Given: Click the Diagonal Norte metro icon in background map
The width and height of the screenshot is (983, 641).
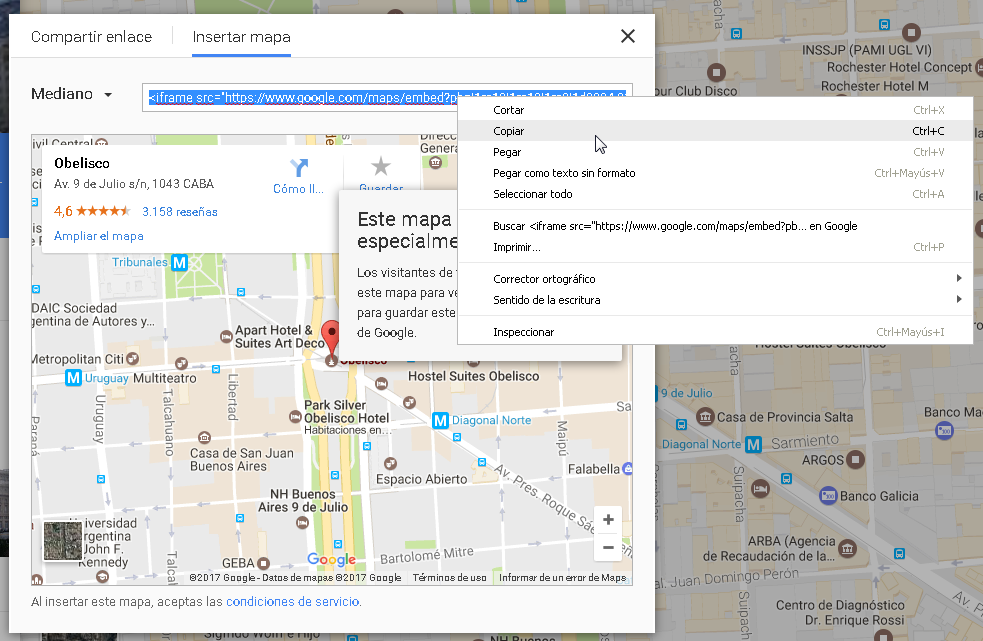Looking at the screenshot, I should (x=753, y=445).
